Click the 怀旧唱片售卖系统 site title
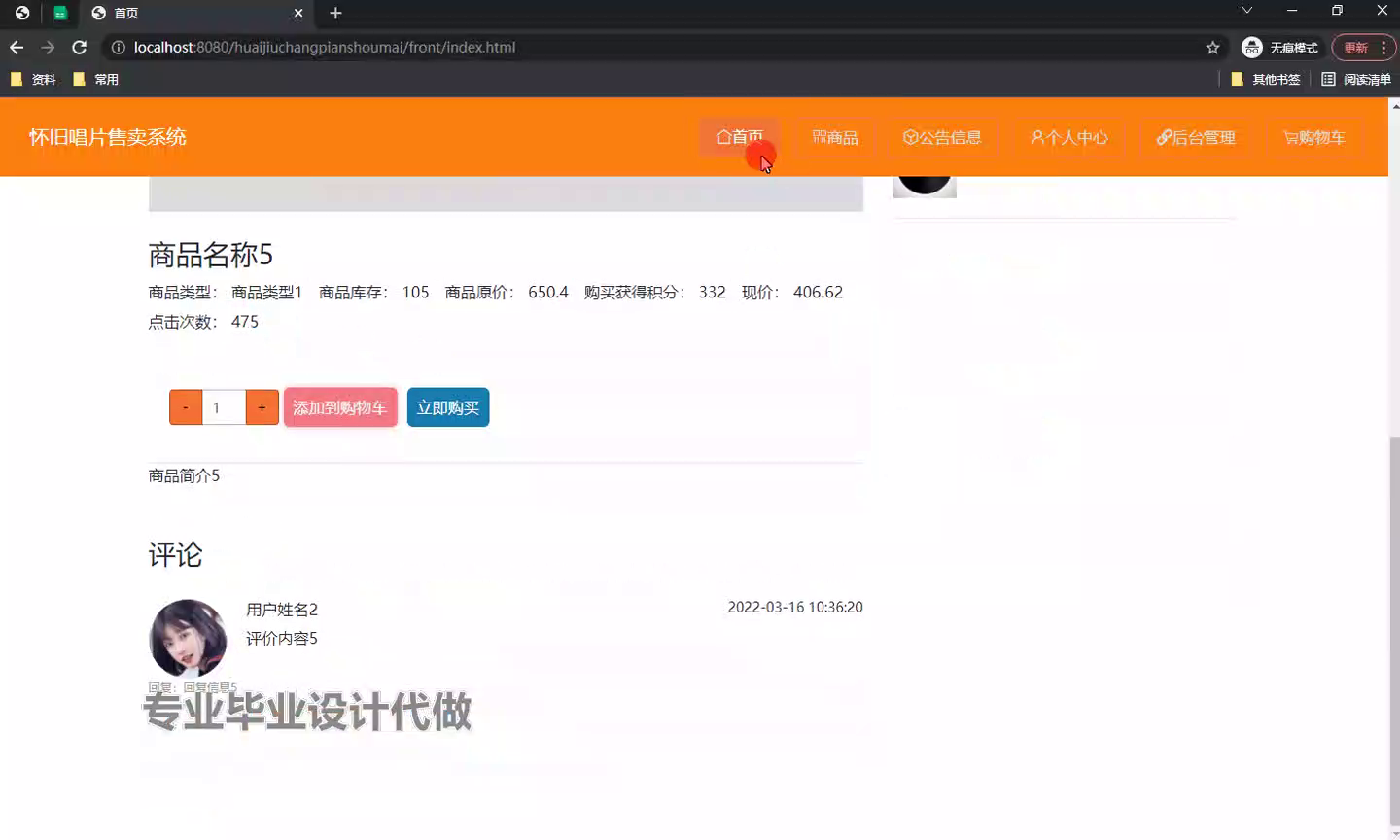The image size is (1400, 840). coord(107,137)
